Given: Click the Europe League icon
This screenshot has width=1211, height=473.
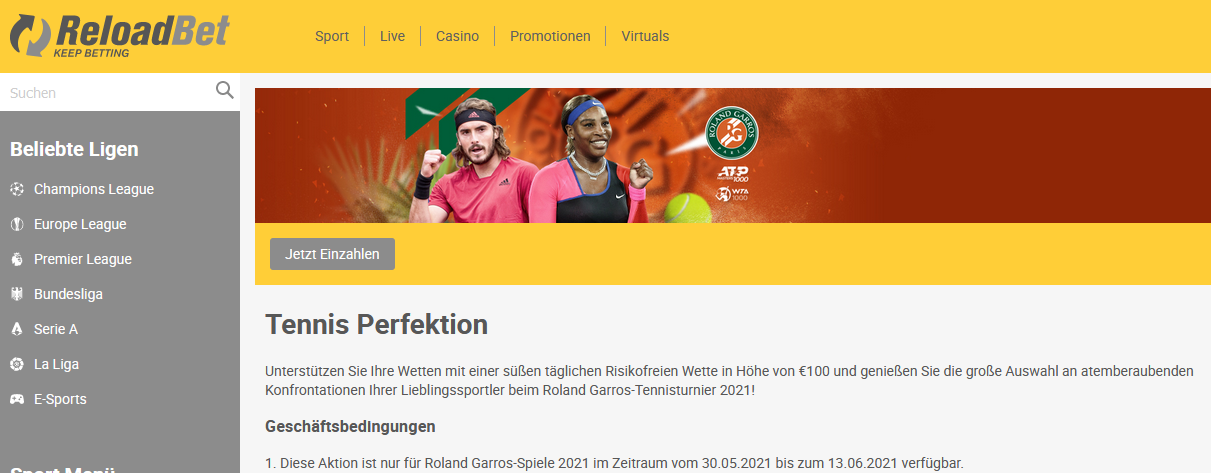Looking at the screenshot, I should [x=16, y=224].
